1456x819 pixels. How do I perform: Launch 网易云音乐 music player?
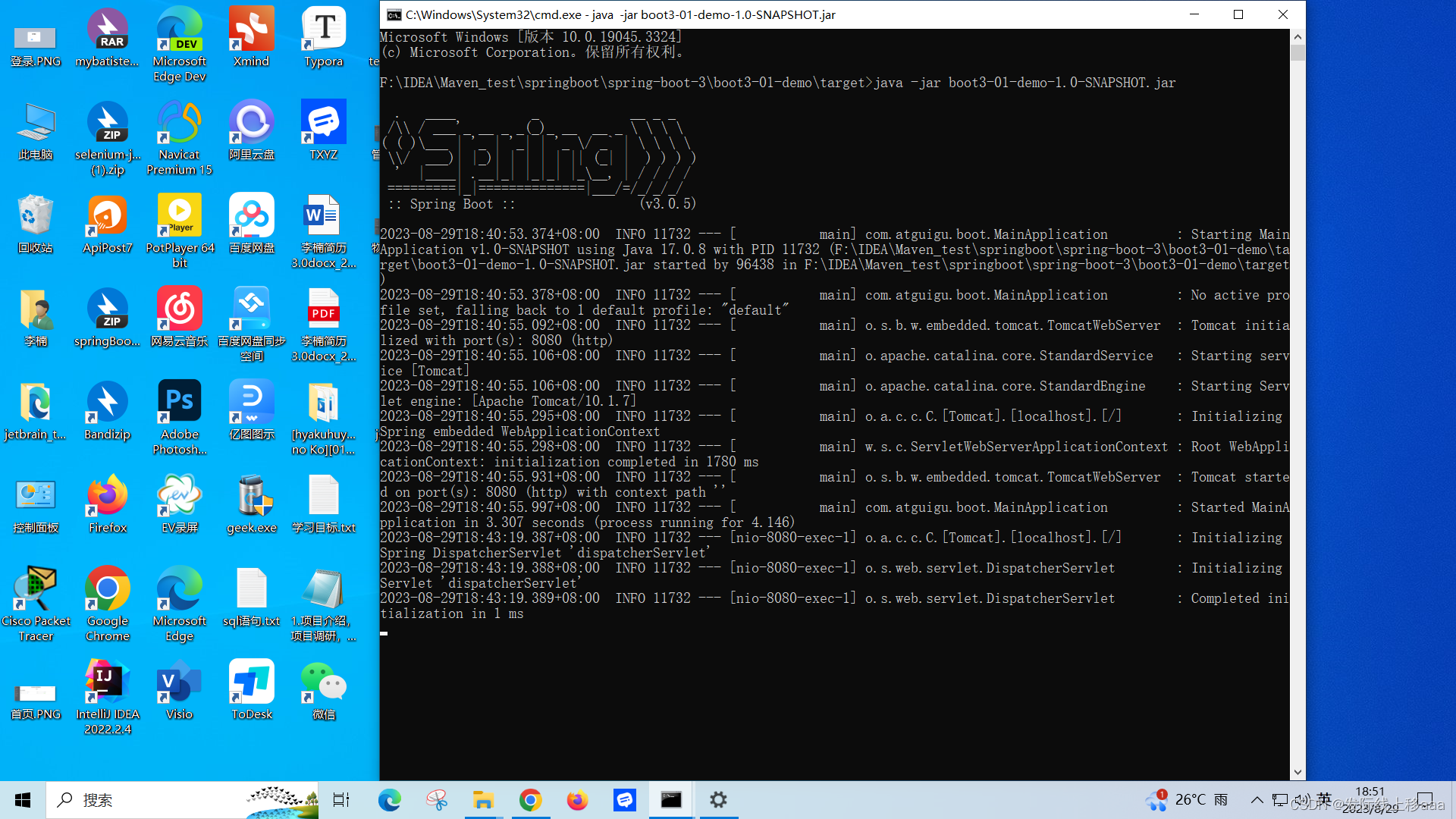[x=179, y=308]
